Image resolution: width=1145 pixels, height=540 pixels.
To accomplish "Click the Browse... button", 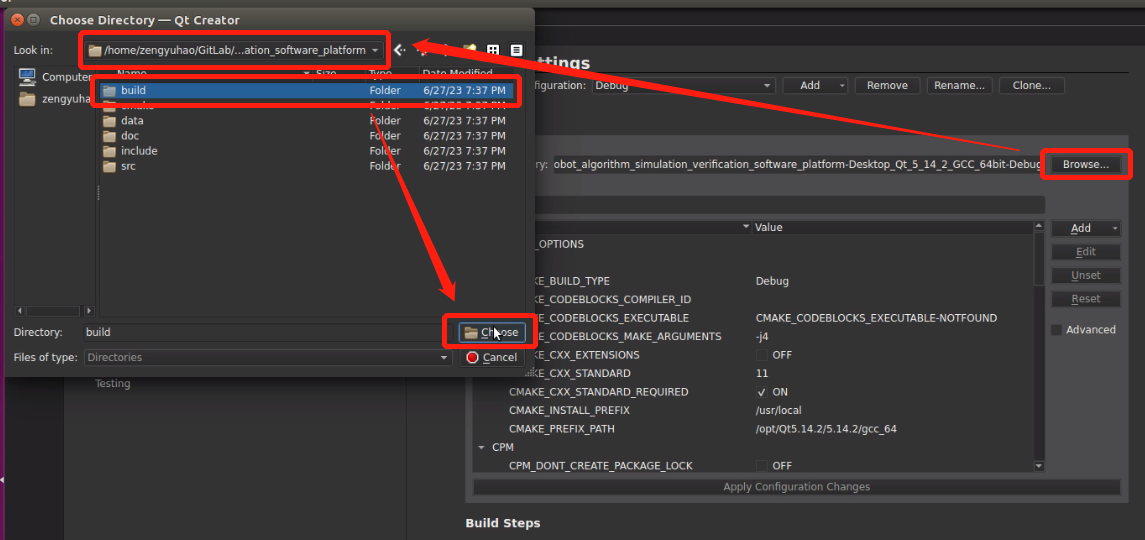I will click(1085, 164).
